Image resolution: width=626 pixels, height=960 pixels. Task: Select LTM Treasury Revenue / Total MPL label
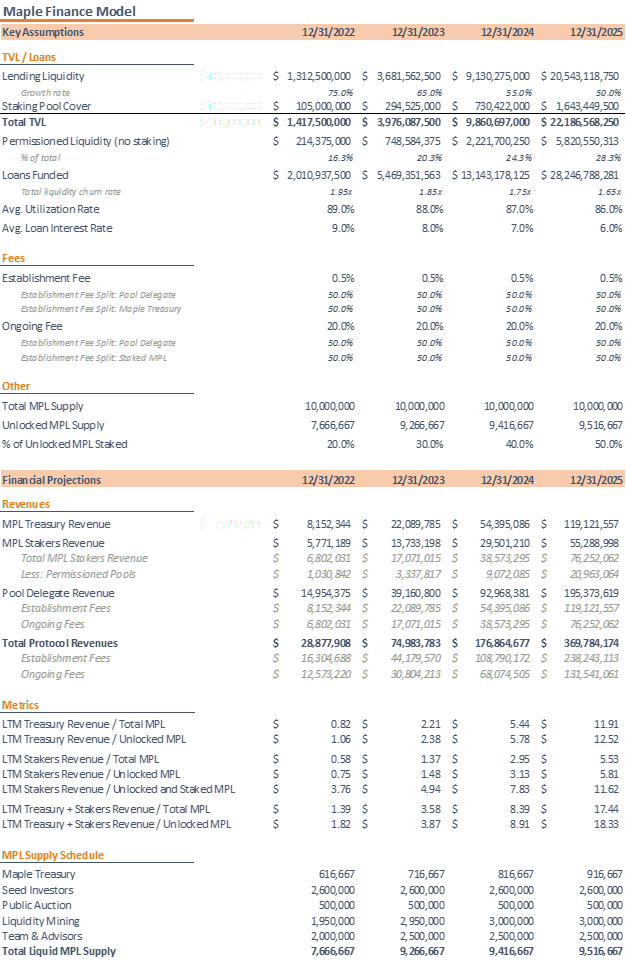click(x=83, y=724)
